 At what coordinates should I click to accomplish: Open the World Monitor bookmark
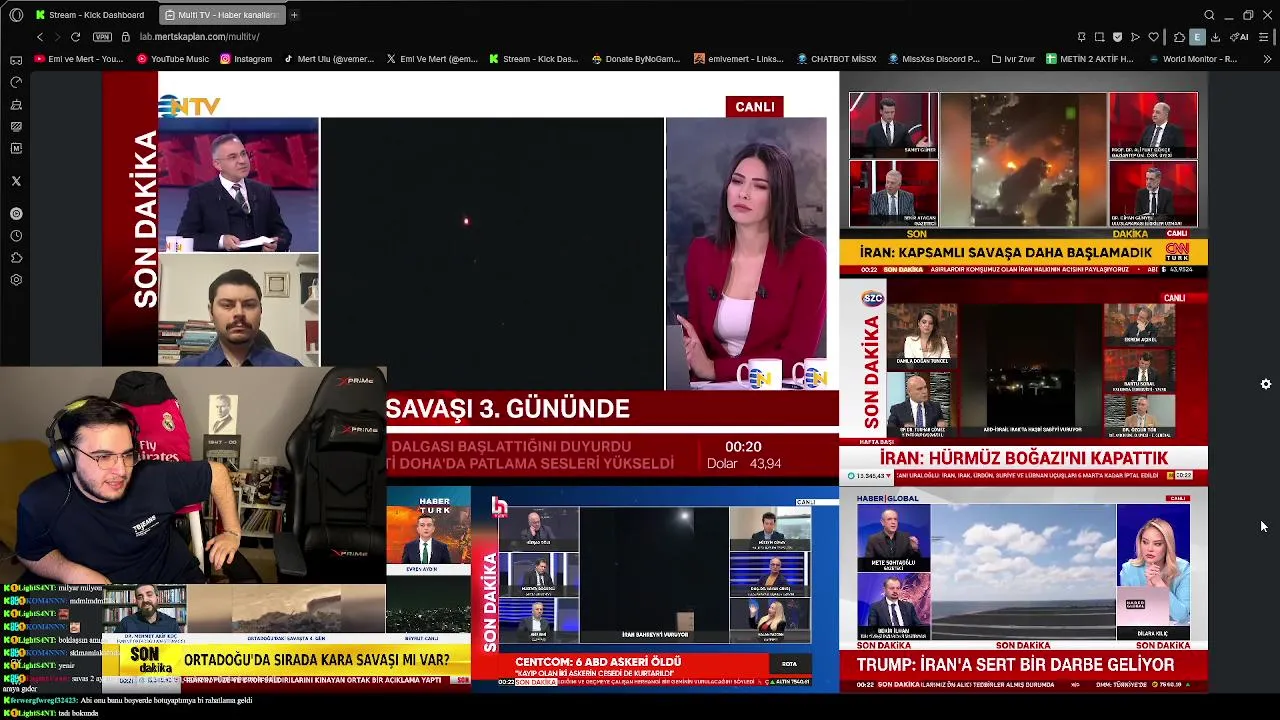click(x=1192, y=59)
